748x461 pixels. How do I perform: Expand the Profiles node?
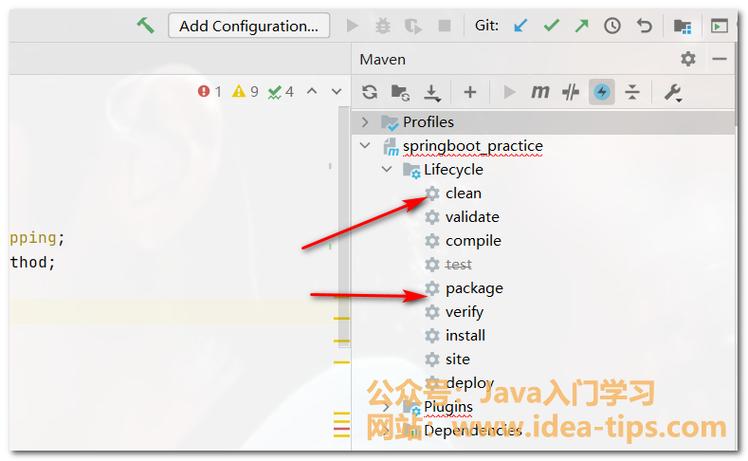366,122
